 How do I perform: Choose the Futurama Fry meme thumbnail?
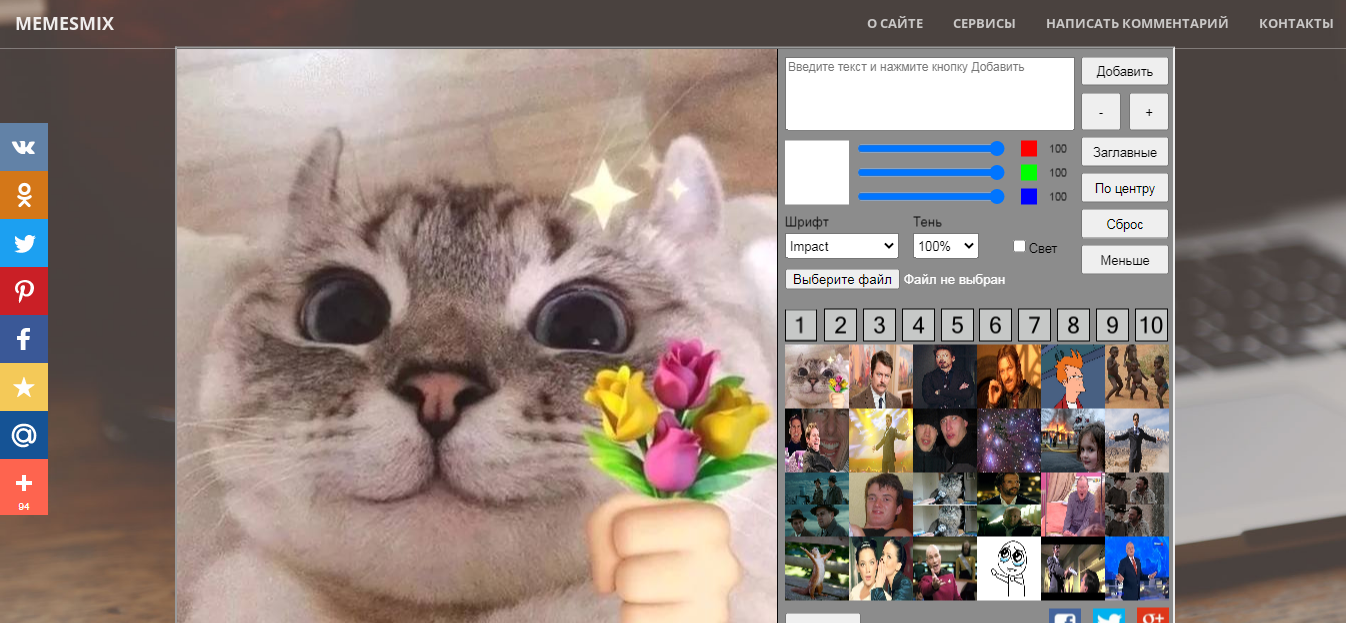pyautogui.click(x=1072, y=376)
